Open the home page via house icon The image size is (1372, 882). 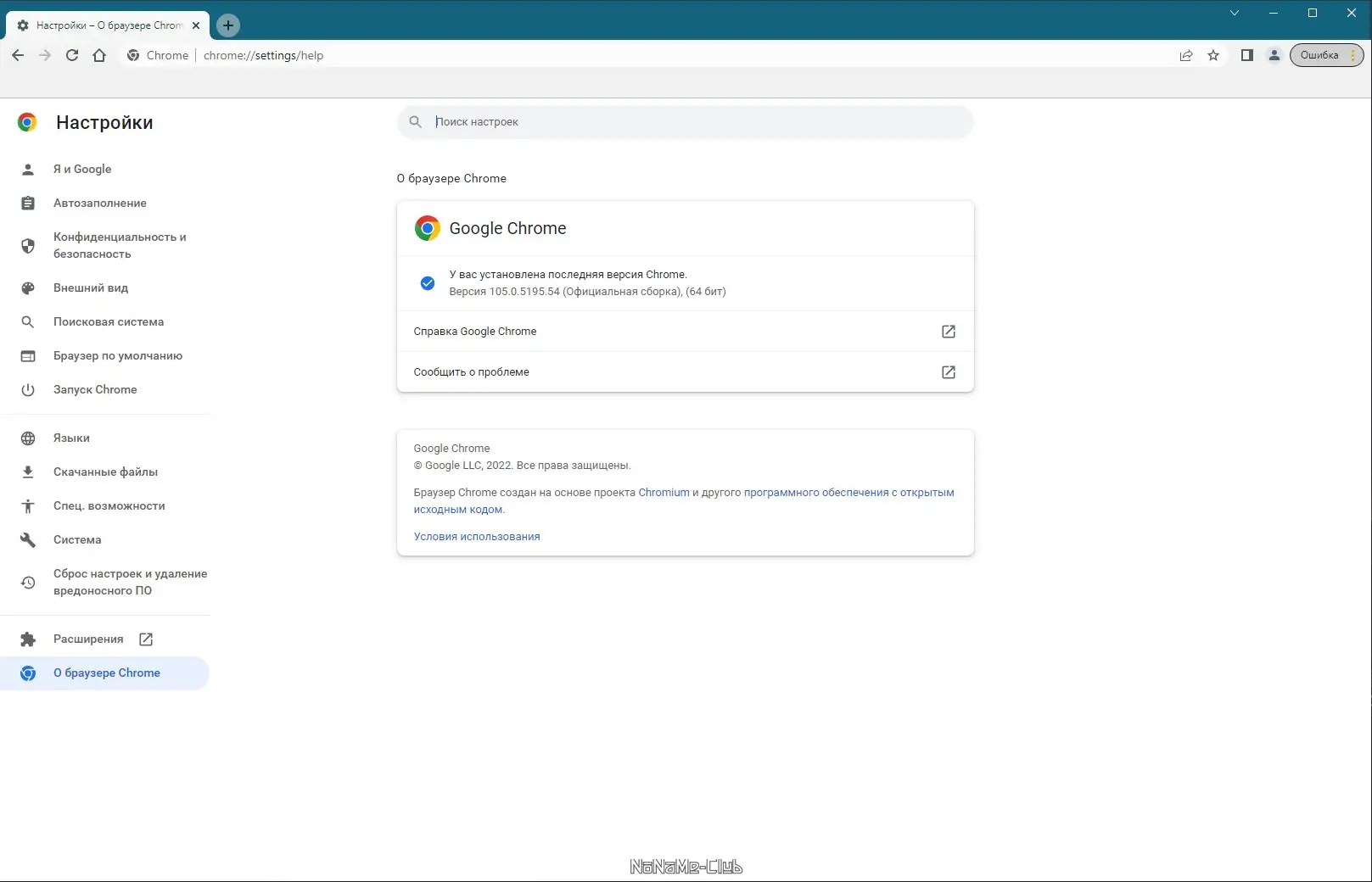click(99, 55)
